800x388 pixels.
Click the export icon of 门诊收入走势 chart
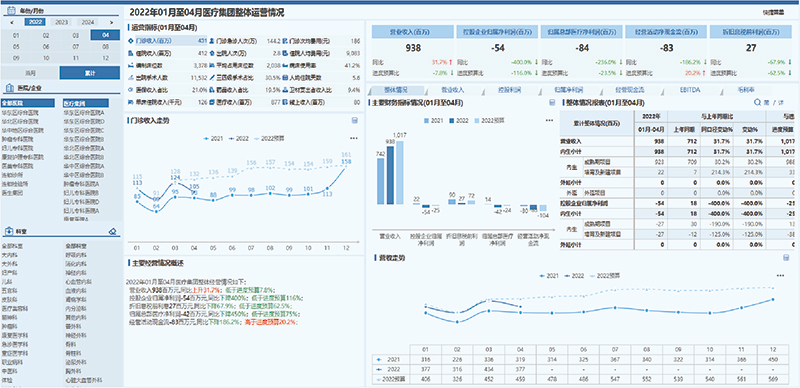pos(355,120)
